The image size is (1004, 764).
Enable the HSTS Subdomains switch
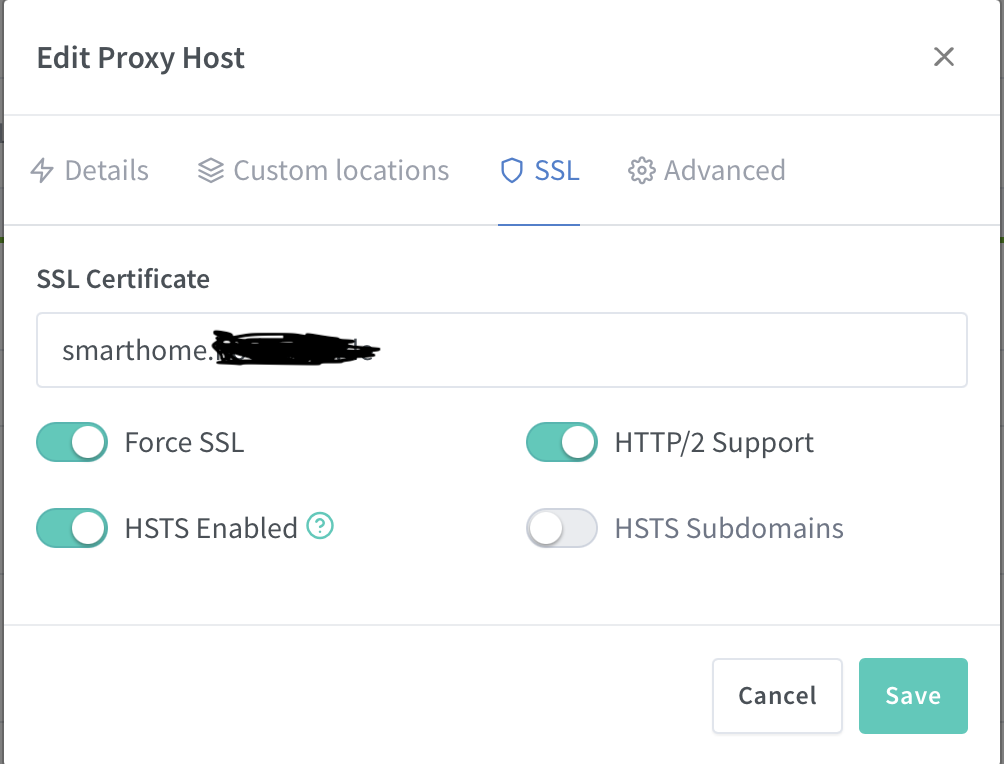562,528
